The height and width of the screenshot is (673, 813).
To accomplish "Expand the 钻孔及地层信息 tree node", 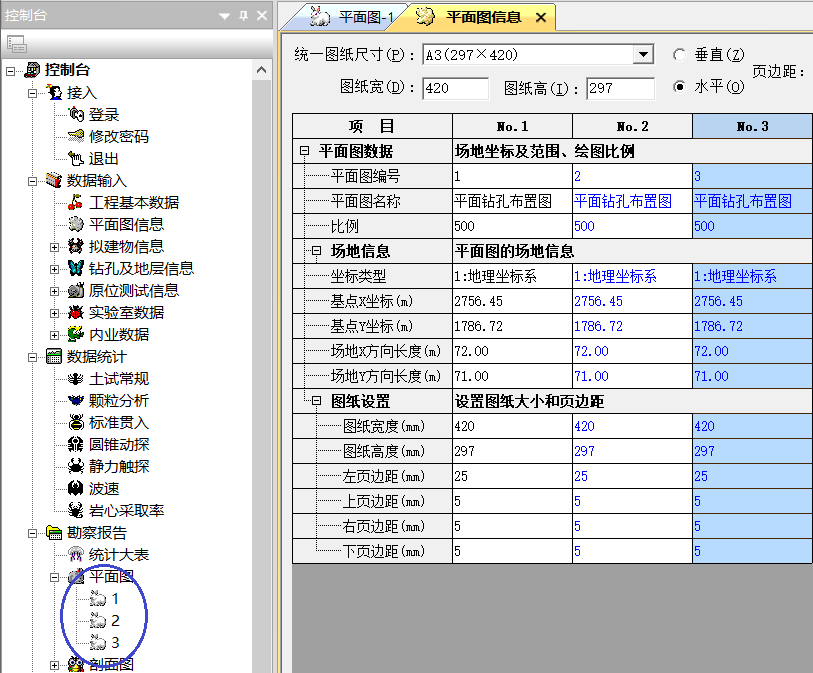I will (54, 269).
